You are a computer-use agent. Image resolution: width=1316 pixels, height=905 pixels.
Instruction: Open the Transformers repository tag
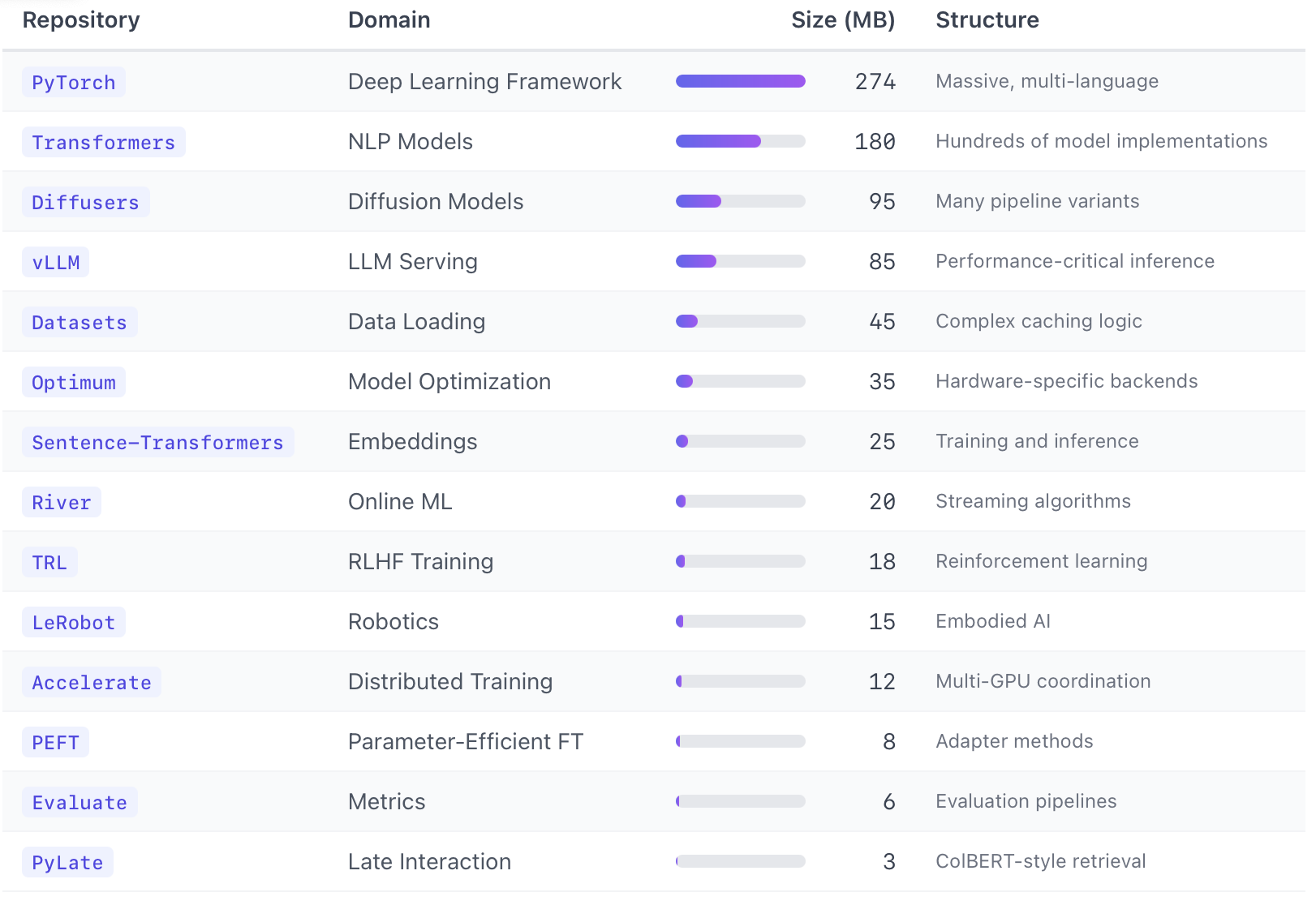(x=104, y=142)
